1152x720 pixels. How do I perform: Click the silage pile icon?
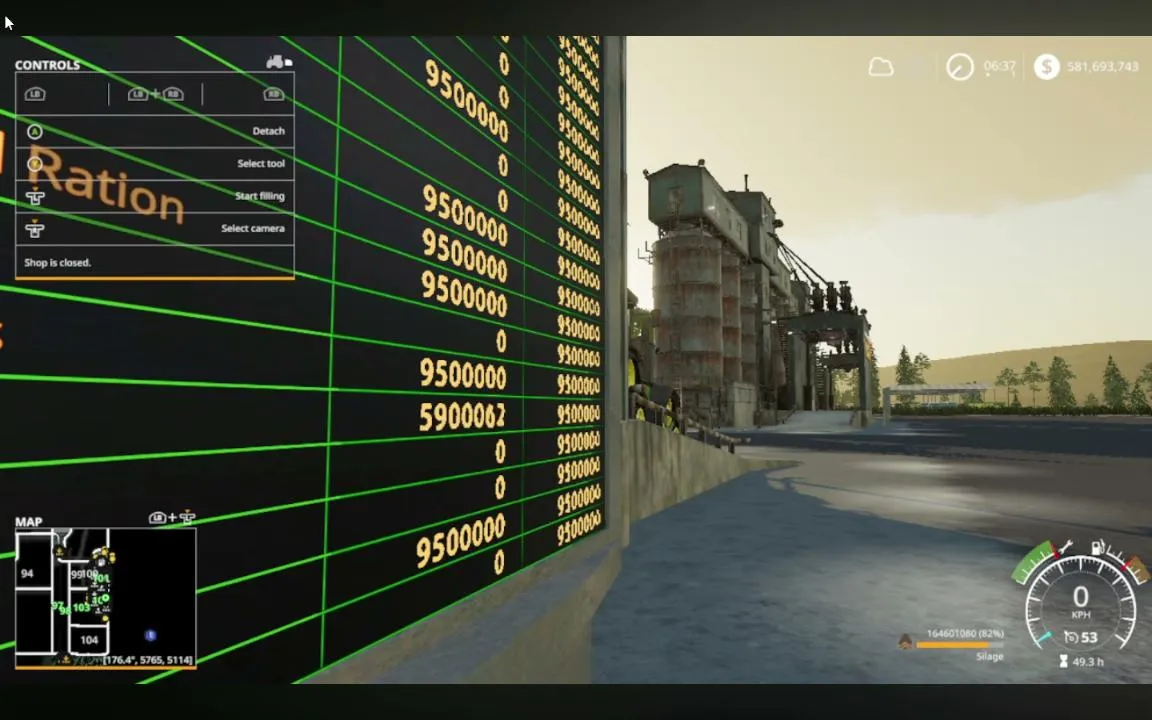click(x=905, y=642)
